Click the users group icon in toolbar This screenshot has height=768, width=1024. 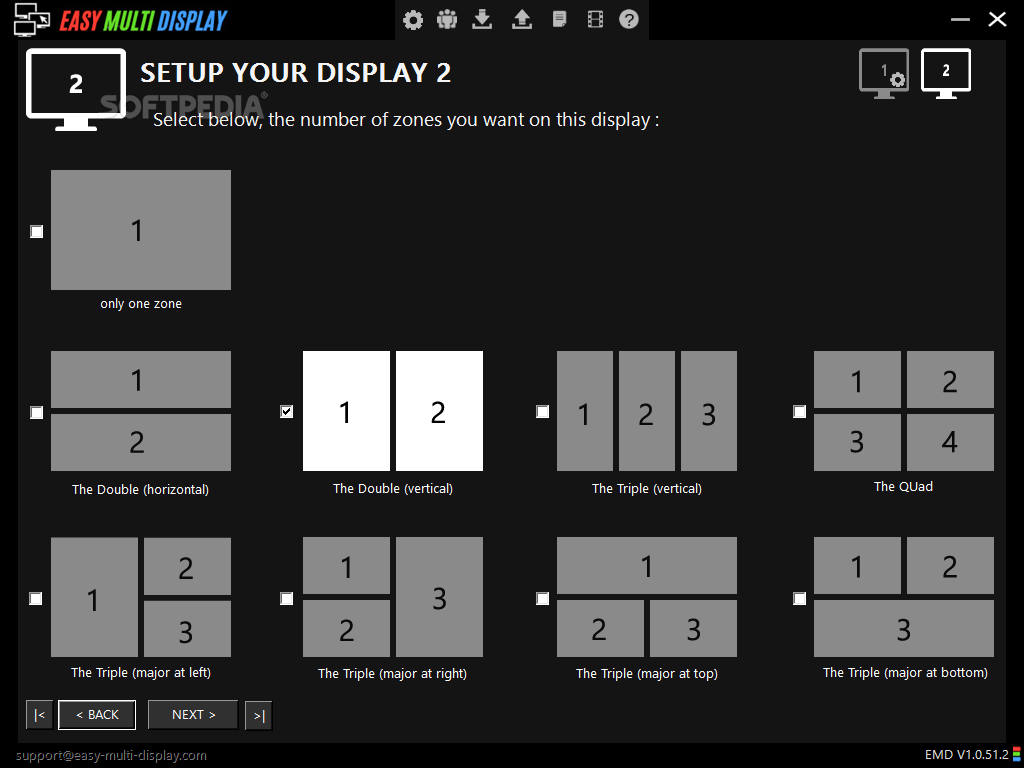(447, 20)
